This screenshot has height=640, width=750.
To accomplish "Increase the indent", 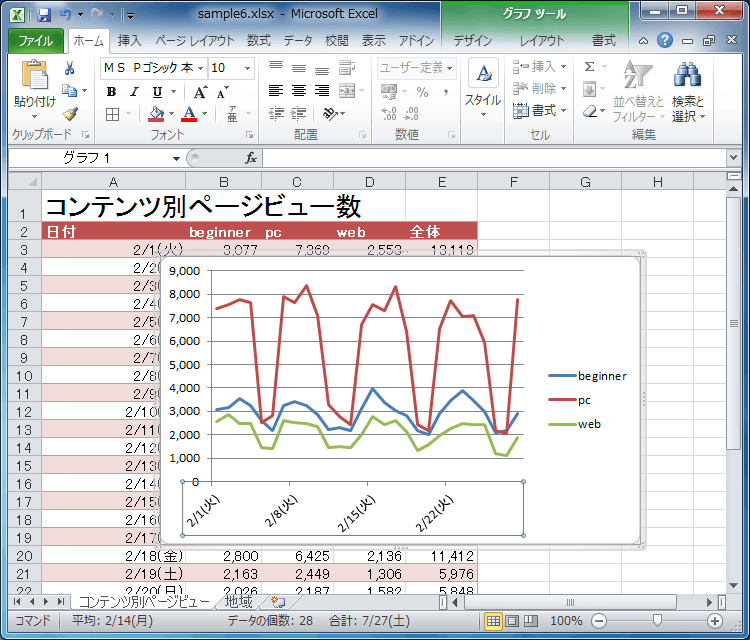I will [299, 114].
